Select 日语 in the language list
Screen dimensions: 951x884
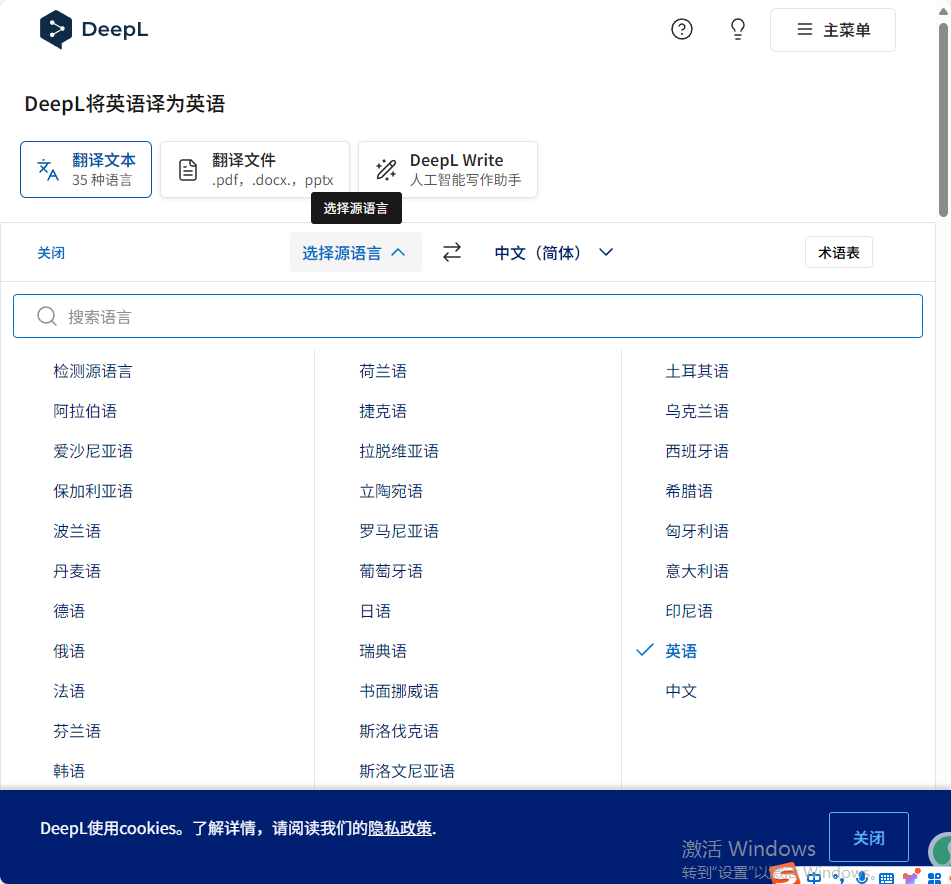375,611
